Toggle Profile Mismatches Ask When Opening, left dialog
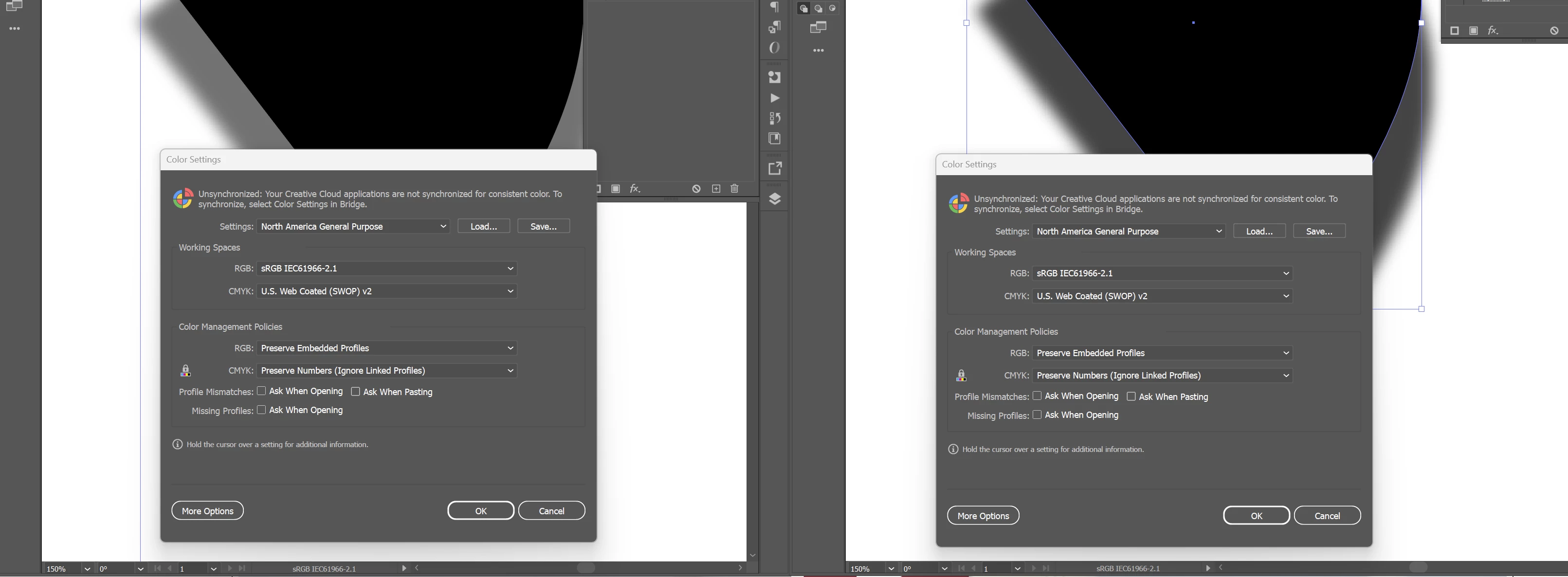Screen dimensions: 1568x577 tap(262, 391)
